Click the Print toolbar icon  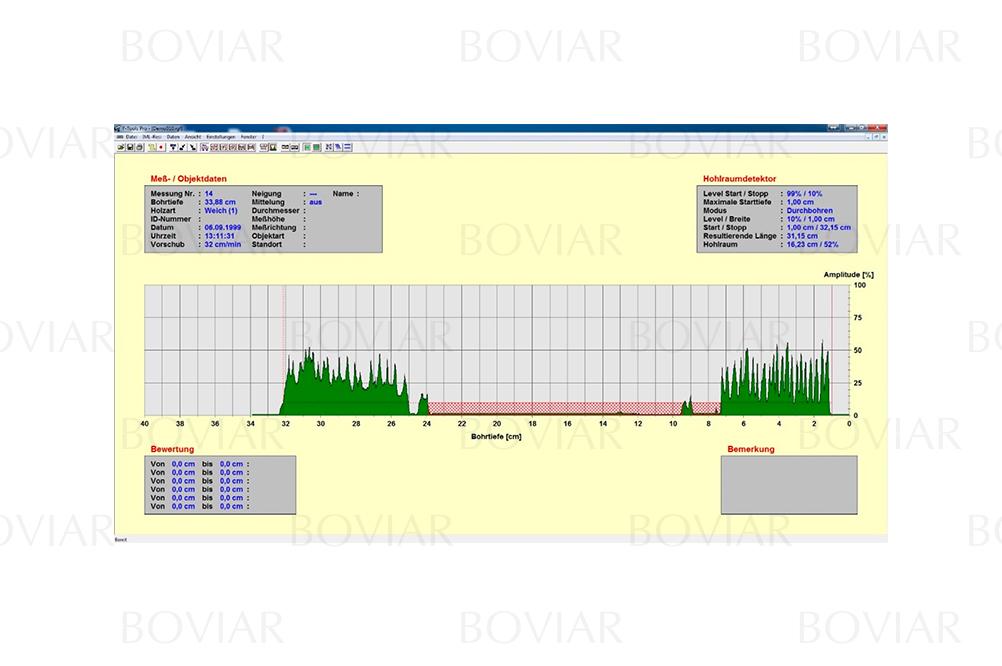[138, 147]
